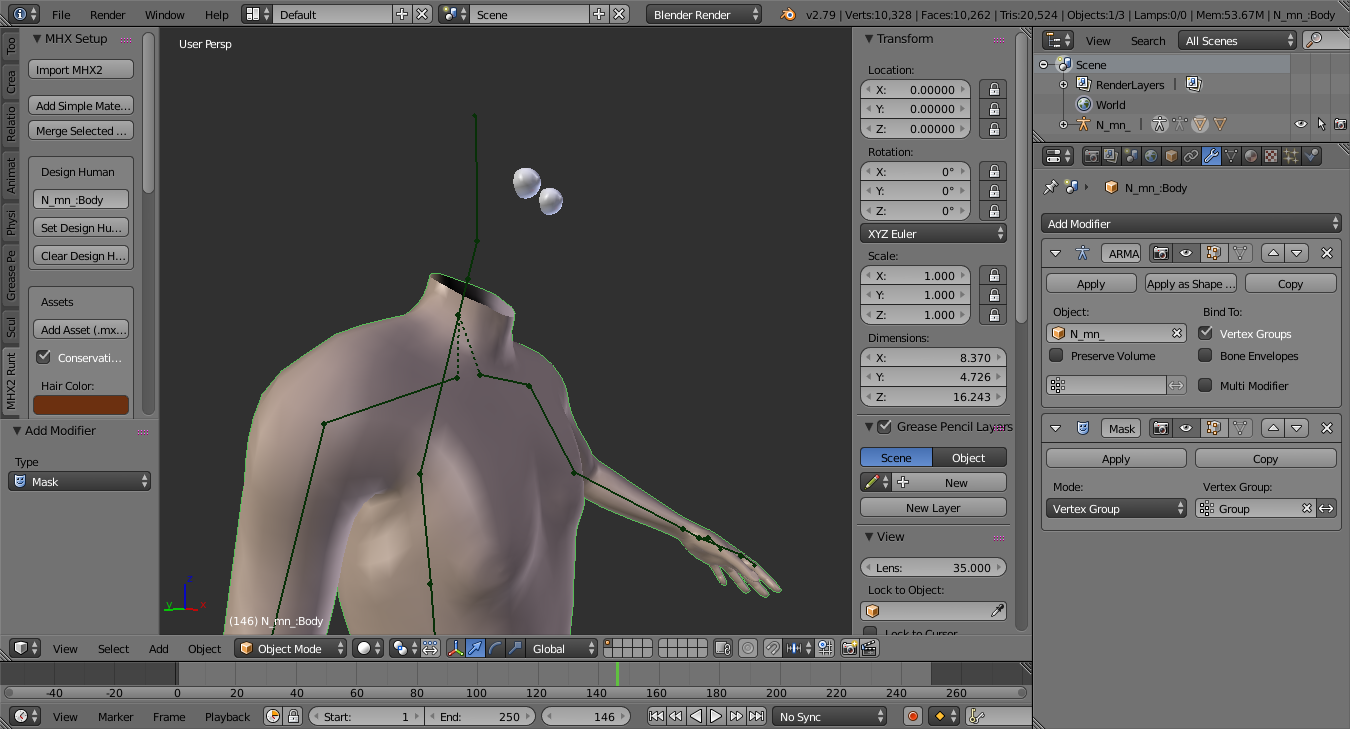Toggle Grease Pencil Layers checkbox
Screen dimensions: 1350x729
[x=884, y=426]
